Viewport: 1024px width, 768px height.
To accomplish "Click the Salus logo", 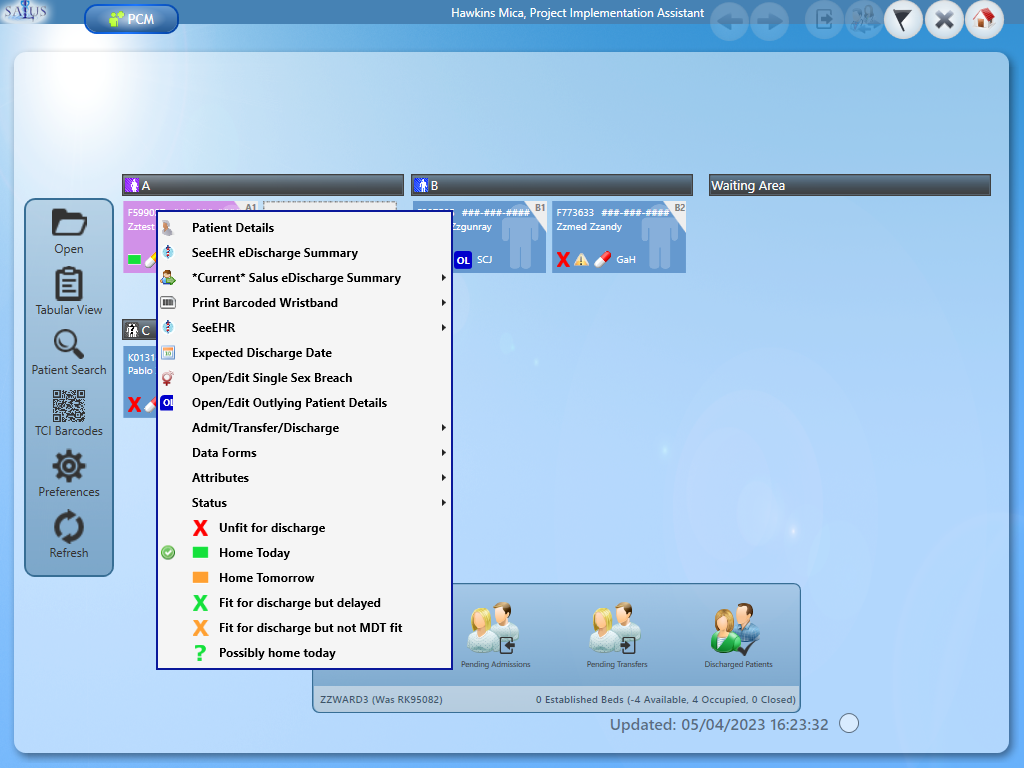I will coord(26,12).
